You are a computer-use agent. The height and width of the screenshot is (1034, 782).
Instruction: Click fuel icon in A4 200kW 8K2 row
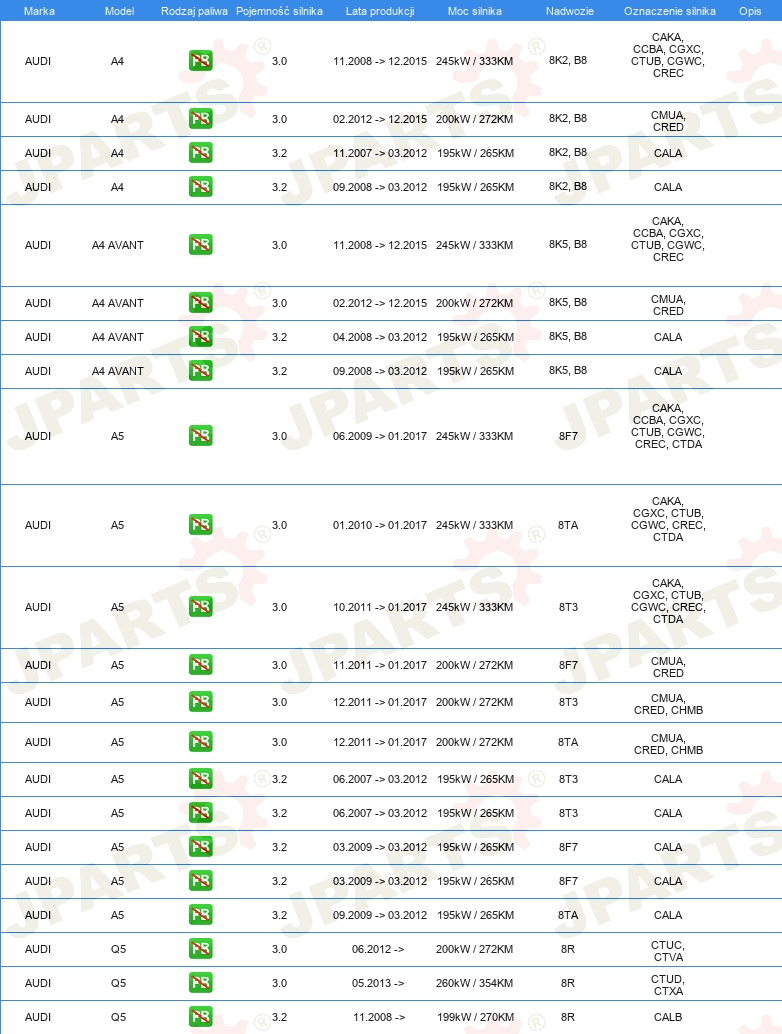click(x=200, y=119)
